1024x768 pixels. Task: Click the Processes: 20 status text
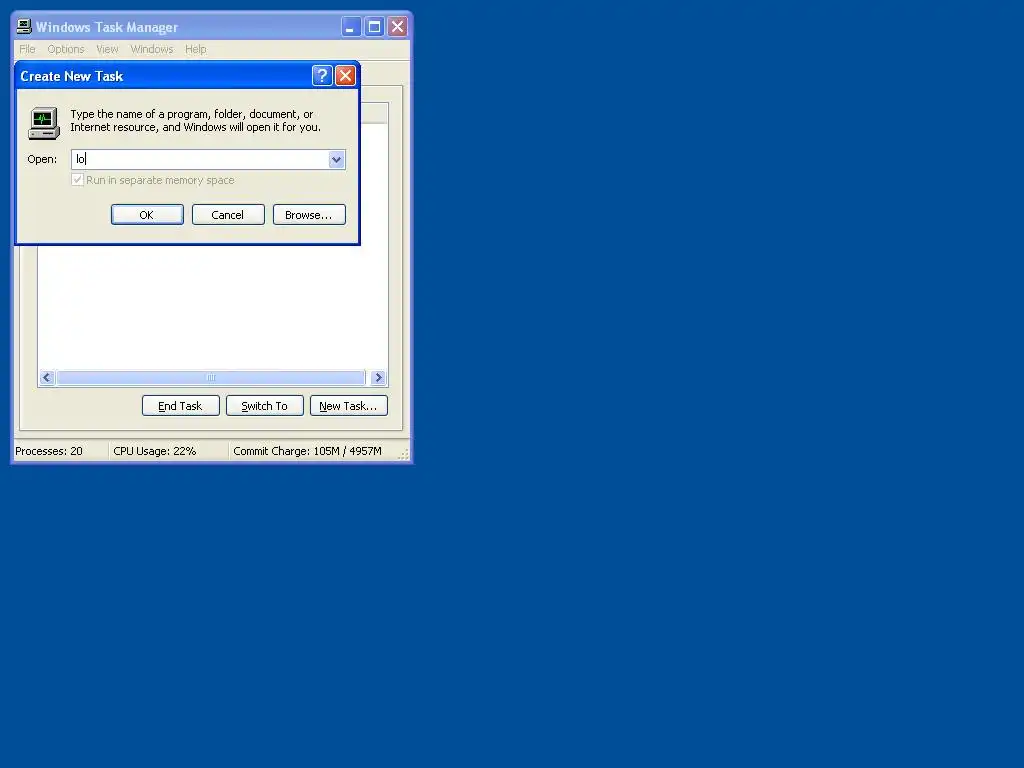click(x=49, y=451)
